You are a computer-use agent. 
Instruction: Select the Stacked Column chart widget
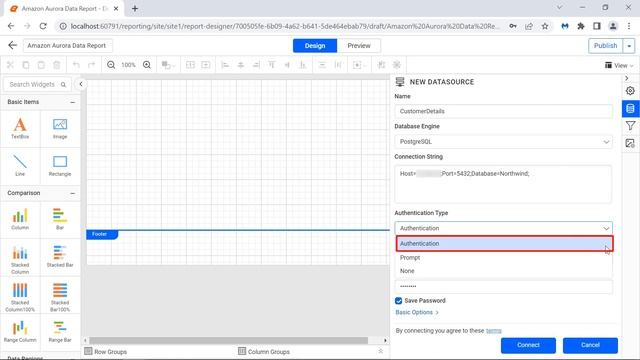pyautogui.click(x=20, y=259)
